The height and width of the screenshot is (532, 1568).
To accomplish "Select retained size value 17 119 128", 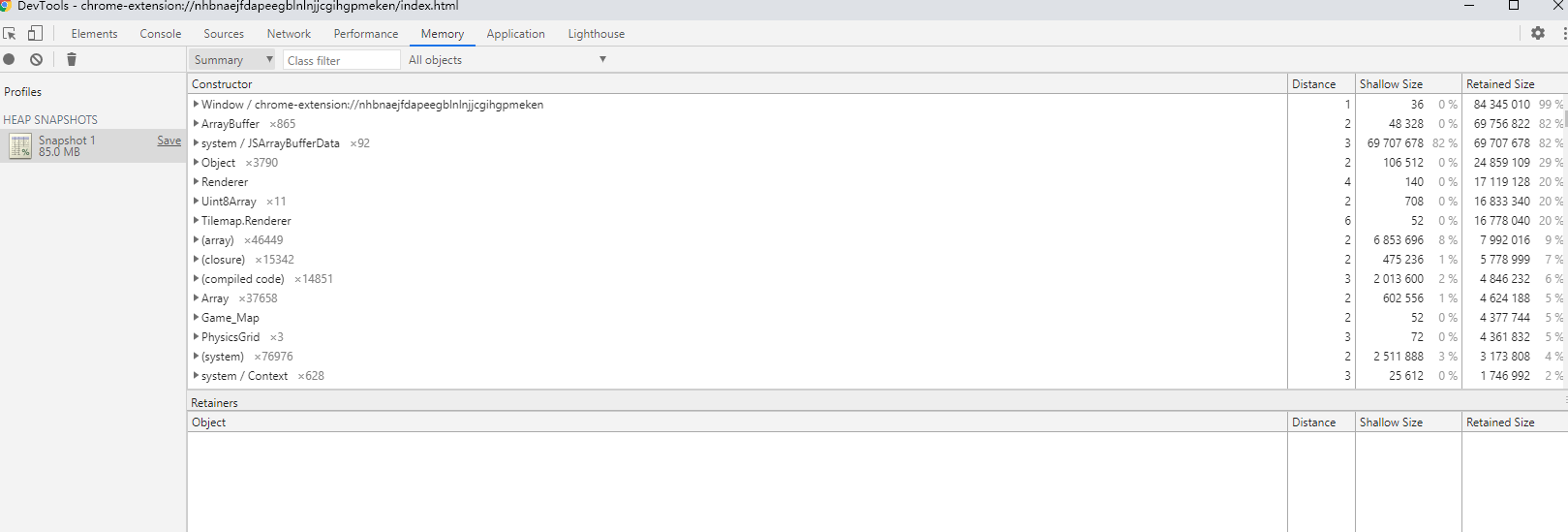I will pyautogui.click(x=1502, y=182).
